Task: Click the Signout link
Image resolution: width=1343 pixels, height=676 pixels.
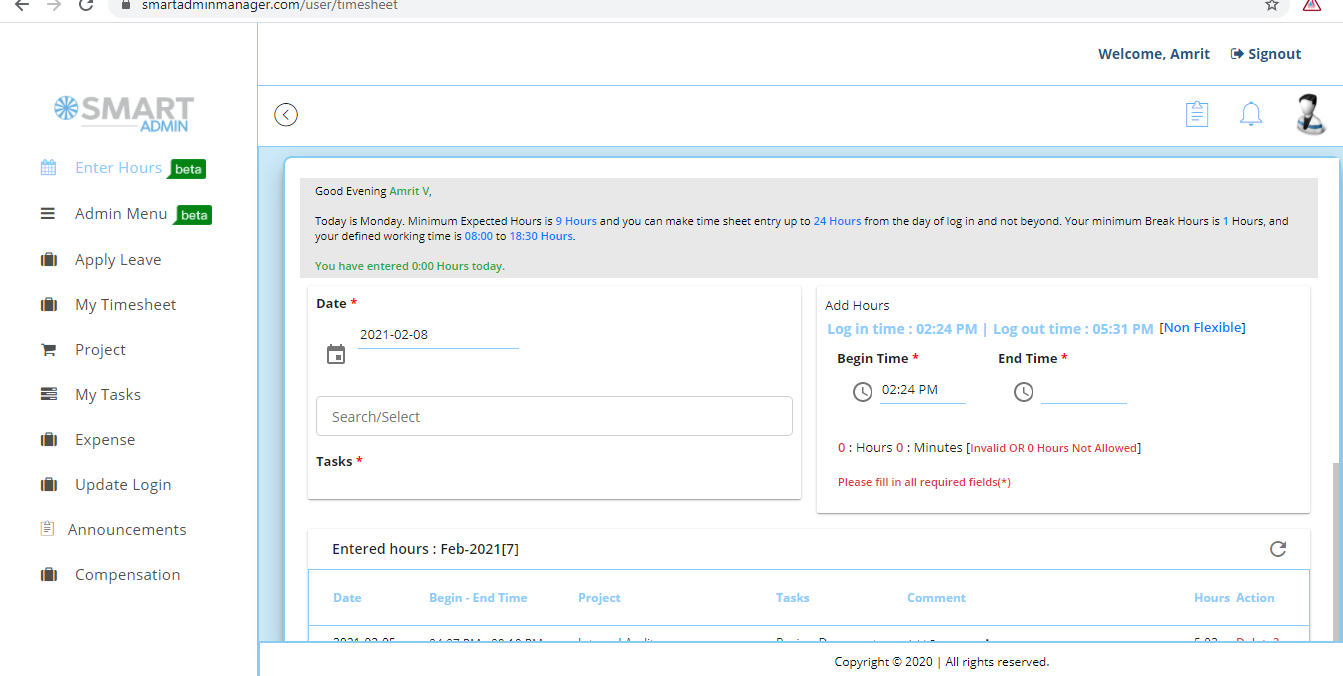Action: [x=1265, y=53]
